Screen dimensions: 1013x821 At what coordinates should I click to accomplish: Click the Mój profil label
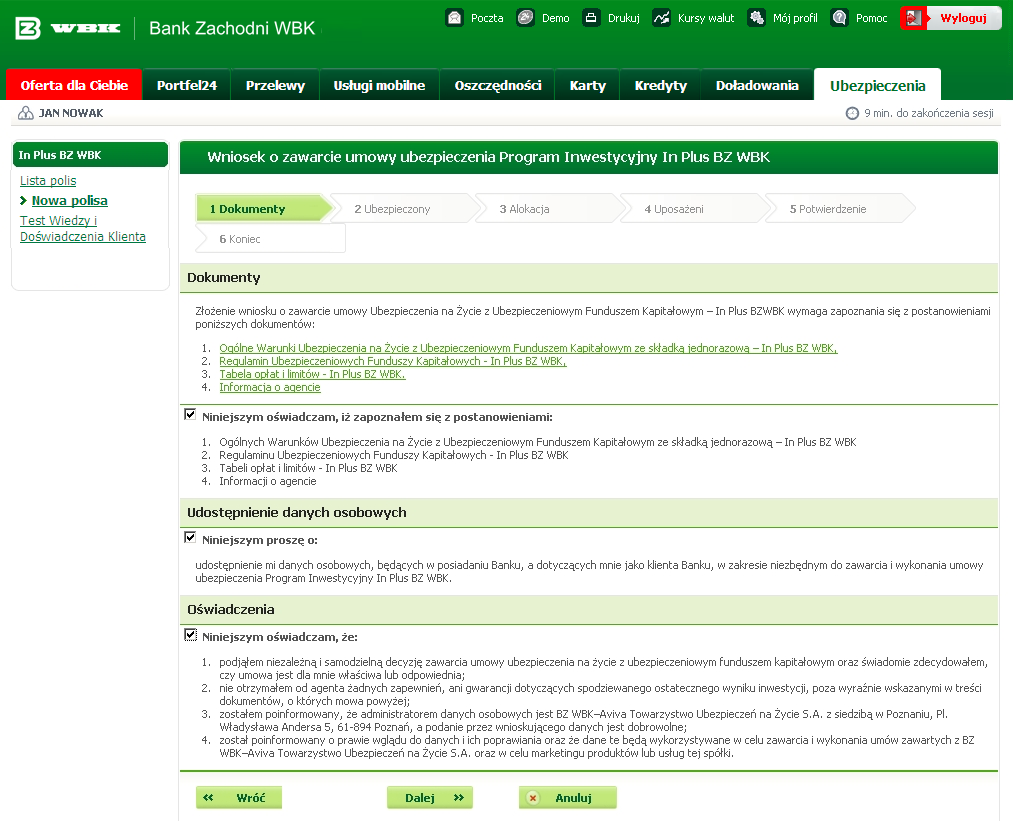[x=795, y=18]
